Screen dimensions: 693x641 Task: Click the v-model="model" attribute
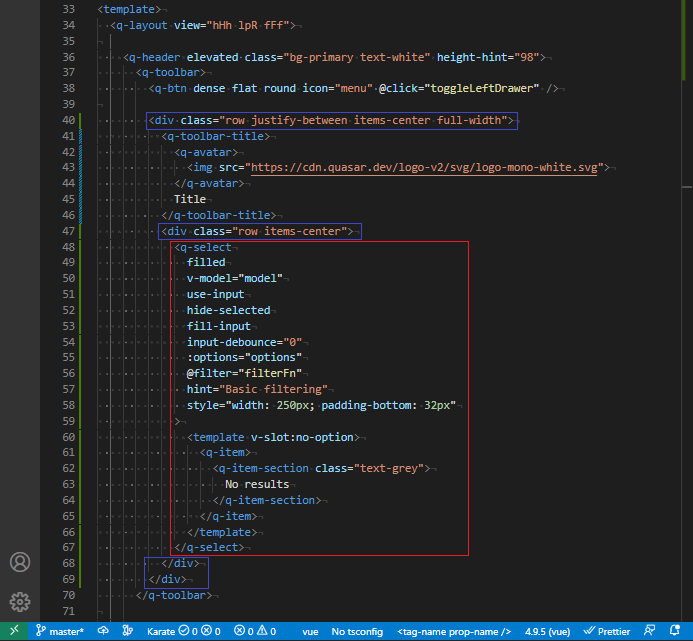tap(235, 279)
